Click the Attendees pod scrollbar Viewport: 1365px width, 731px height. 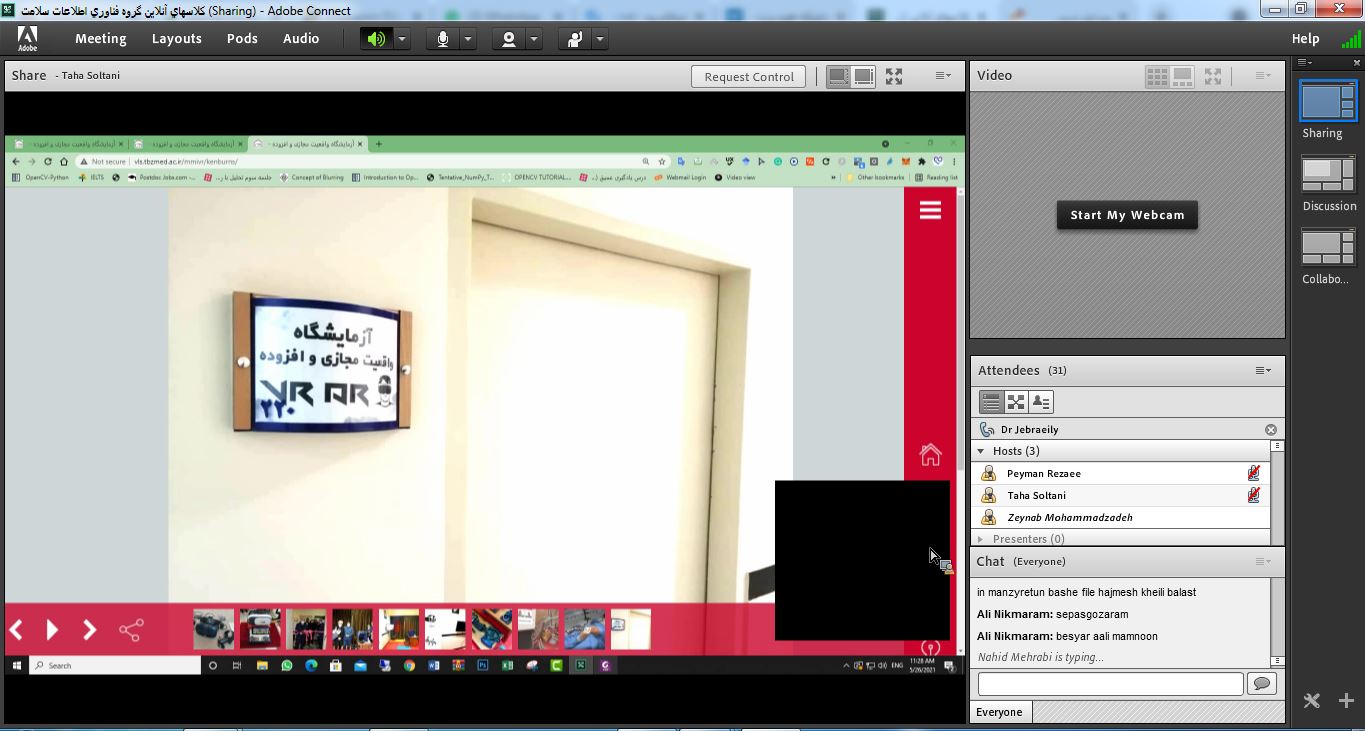coord(1277,492)
